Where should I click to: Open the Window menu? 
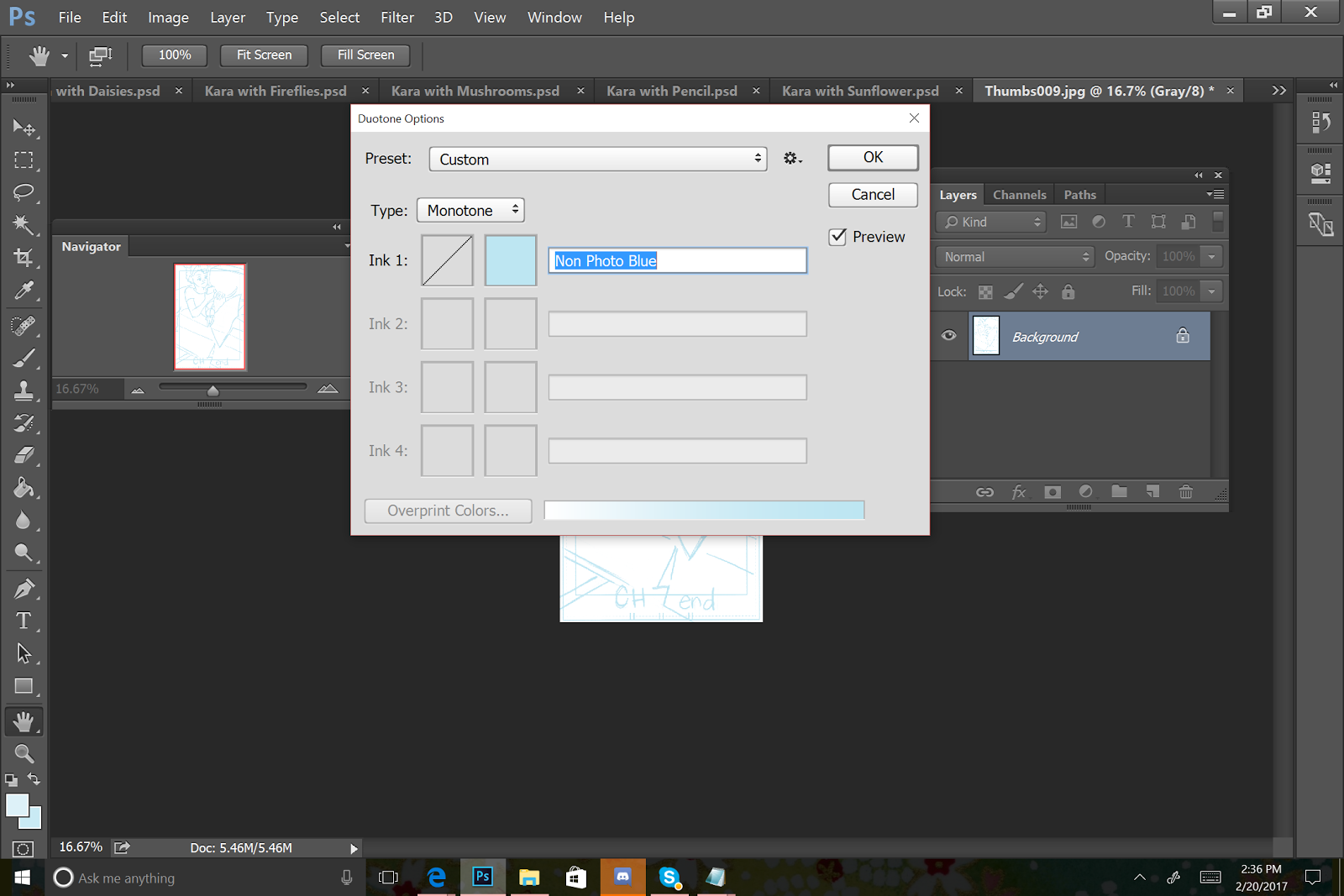[554, 18]
